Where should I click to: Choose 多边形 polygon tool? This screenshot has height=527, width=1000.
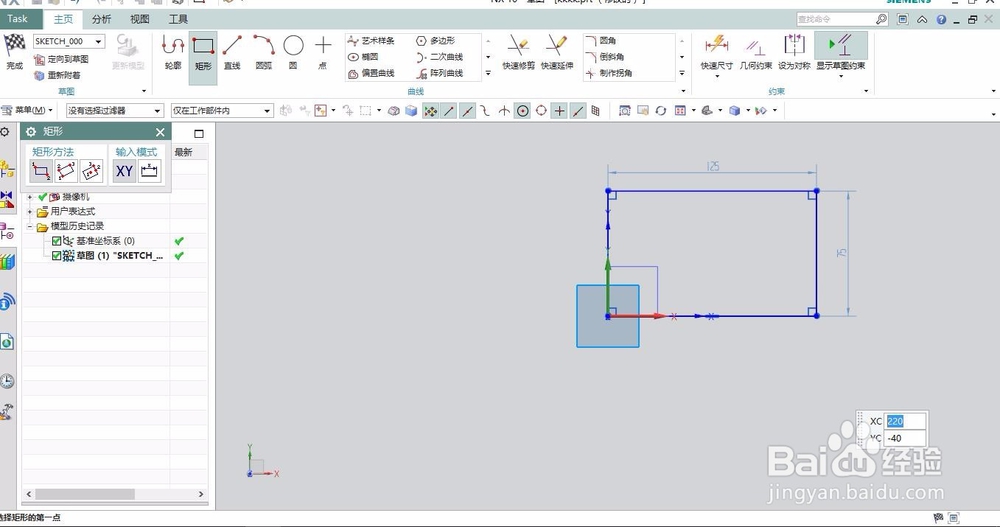click(x=436, y=41)
